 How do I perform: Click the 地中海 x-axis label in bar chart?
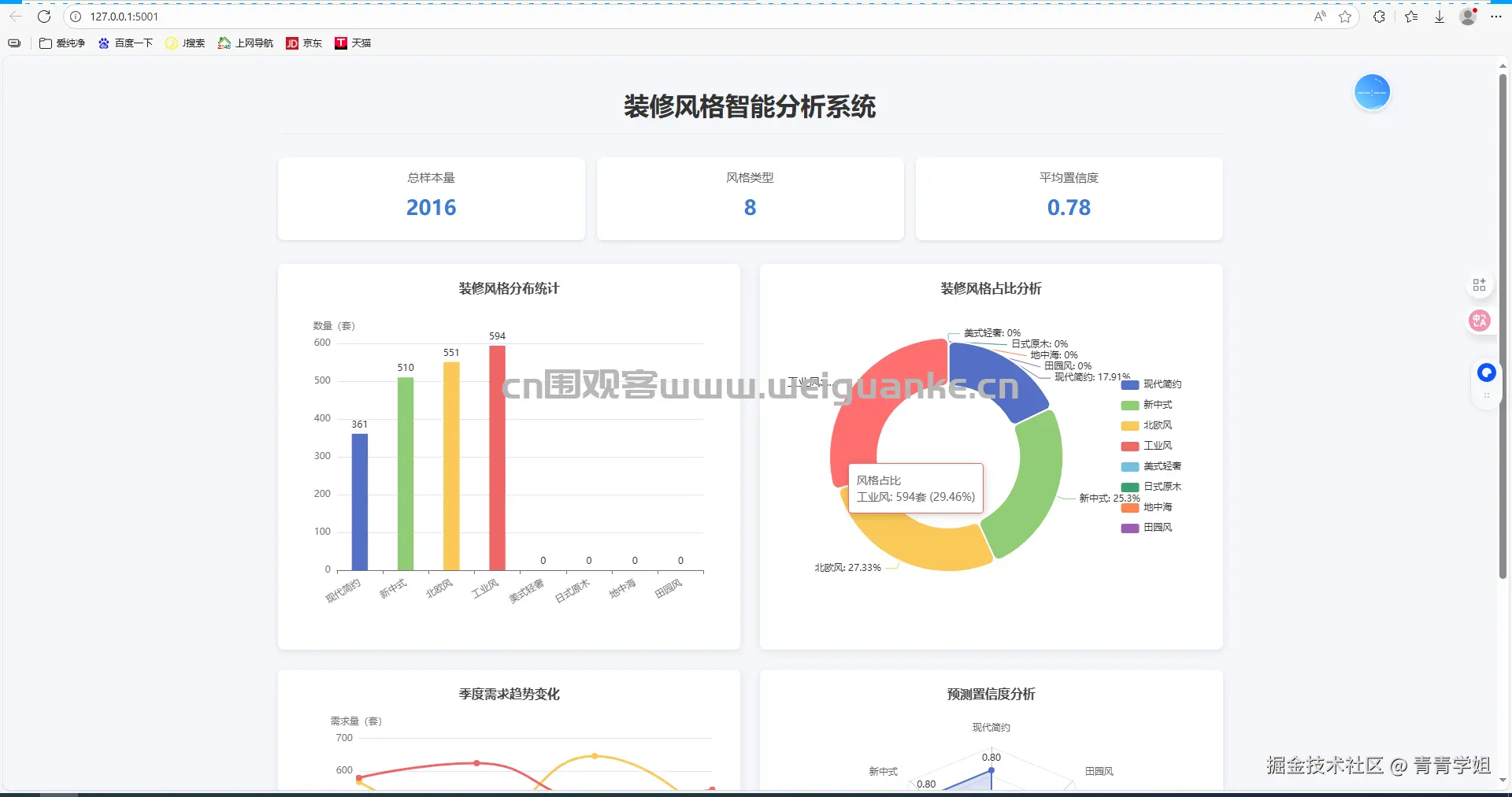[x=622, y=589]
